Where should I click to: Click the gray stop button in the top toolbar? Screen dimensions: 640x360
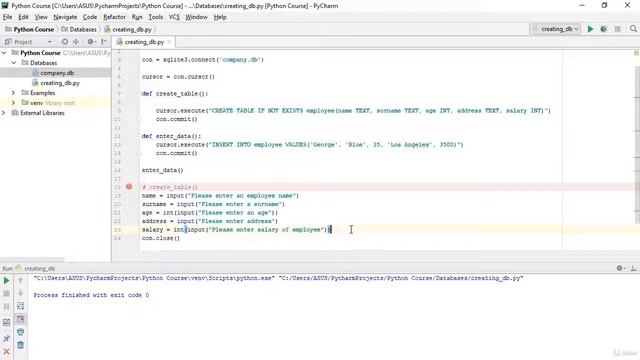(x=618, y=29)
